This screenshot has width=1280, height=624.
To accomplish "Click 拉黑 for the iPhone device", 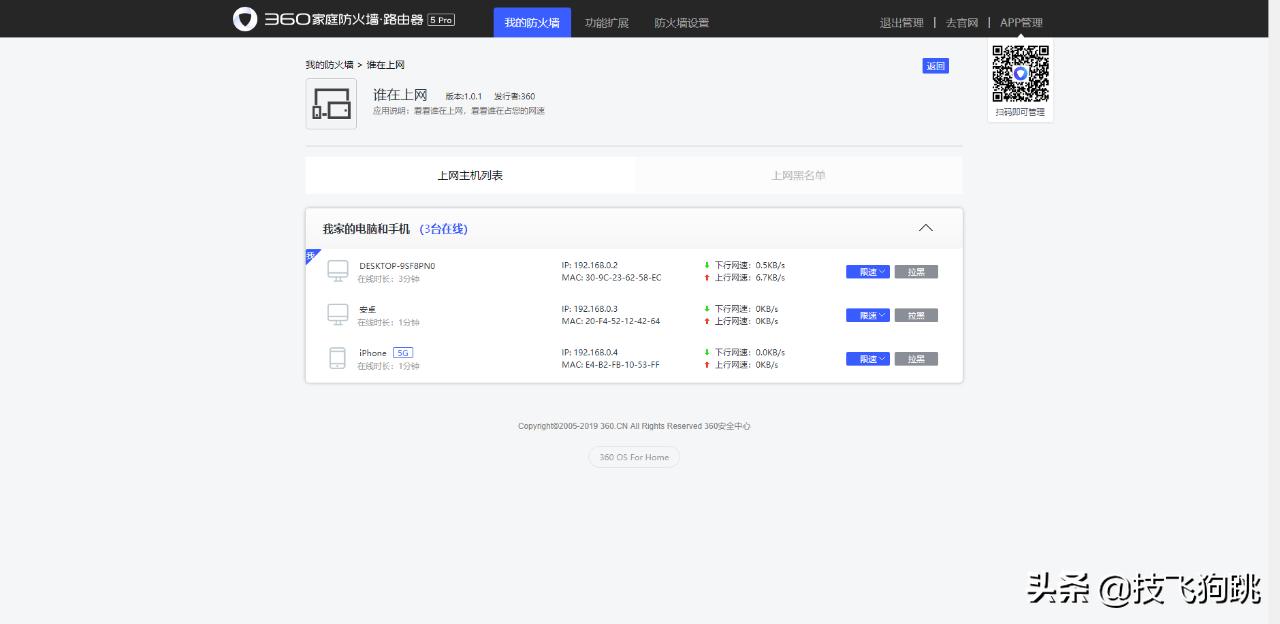I will click(x=916, y=358).
